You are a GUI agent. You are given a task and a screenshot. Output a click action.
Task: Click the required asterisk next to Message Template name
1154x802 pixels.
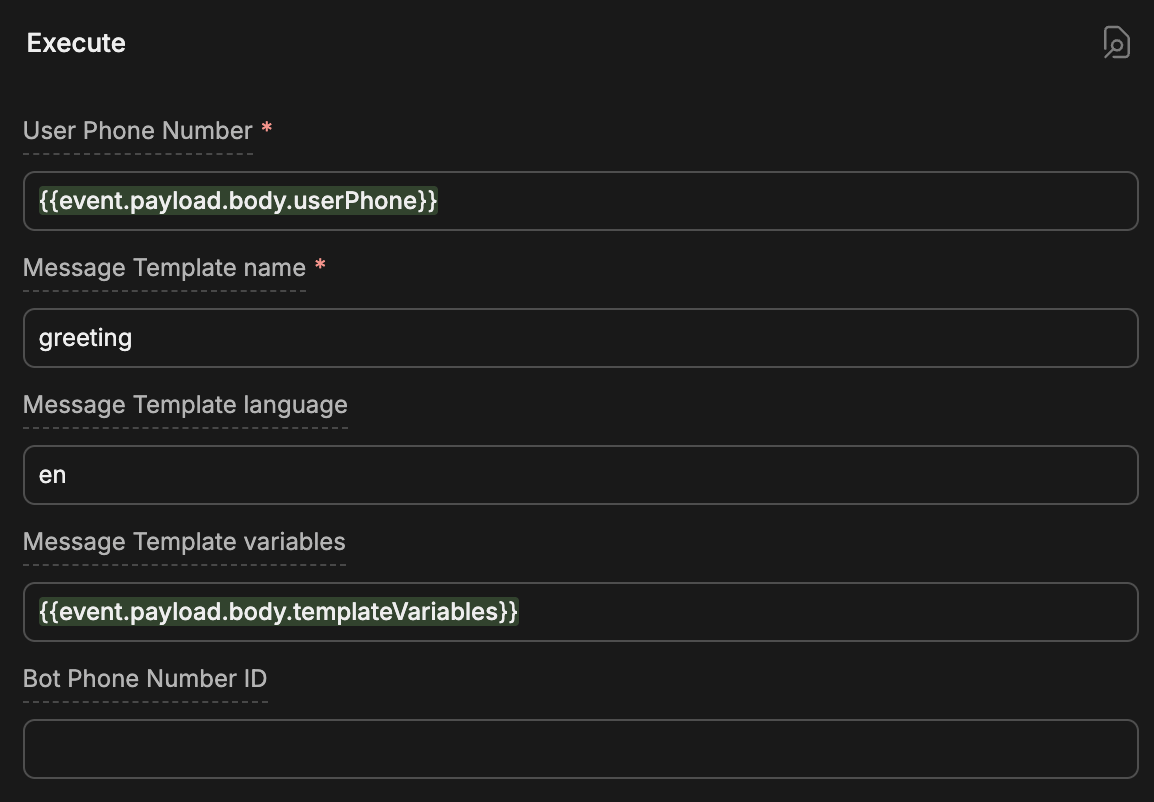320,265
